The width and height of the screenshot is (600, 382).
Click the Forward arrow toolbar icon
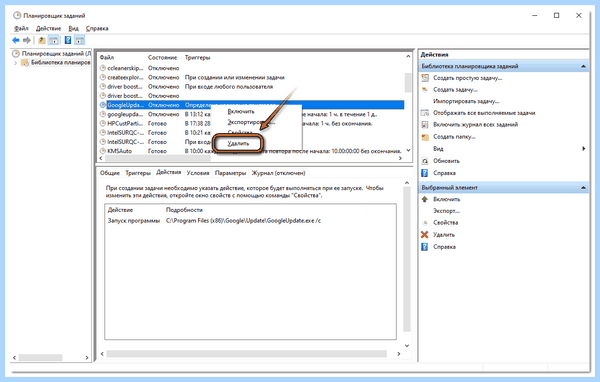point(26,40)
